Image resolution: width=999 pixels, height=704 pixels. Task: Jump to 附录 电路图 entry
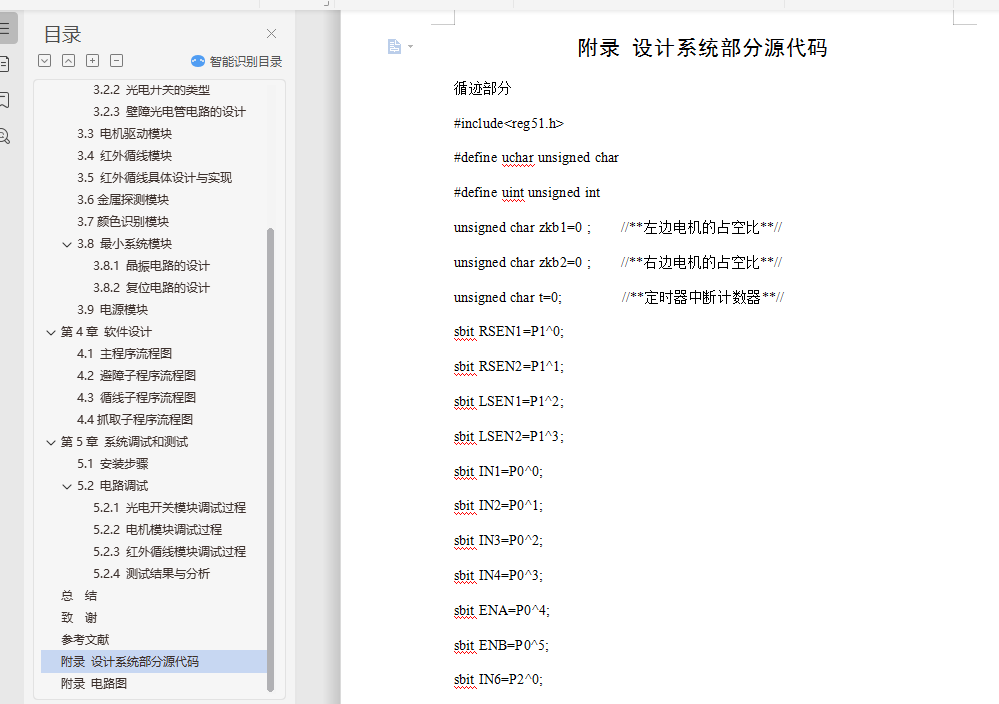pos(94,684)
